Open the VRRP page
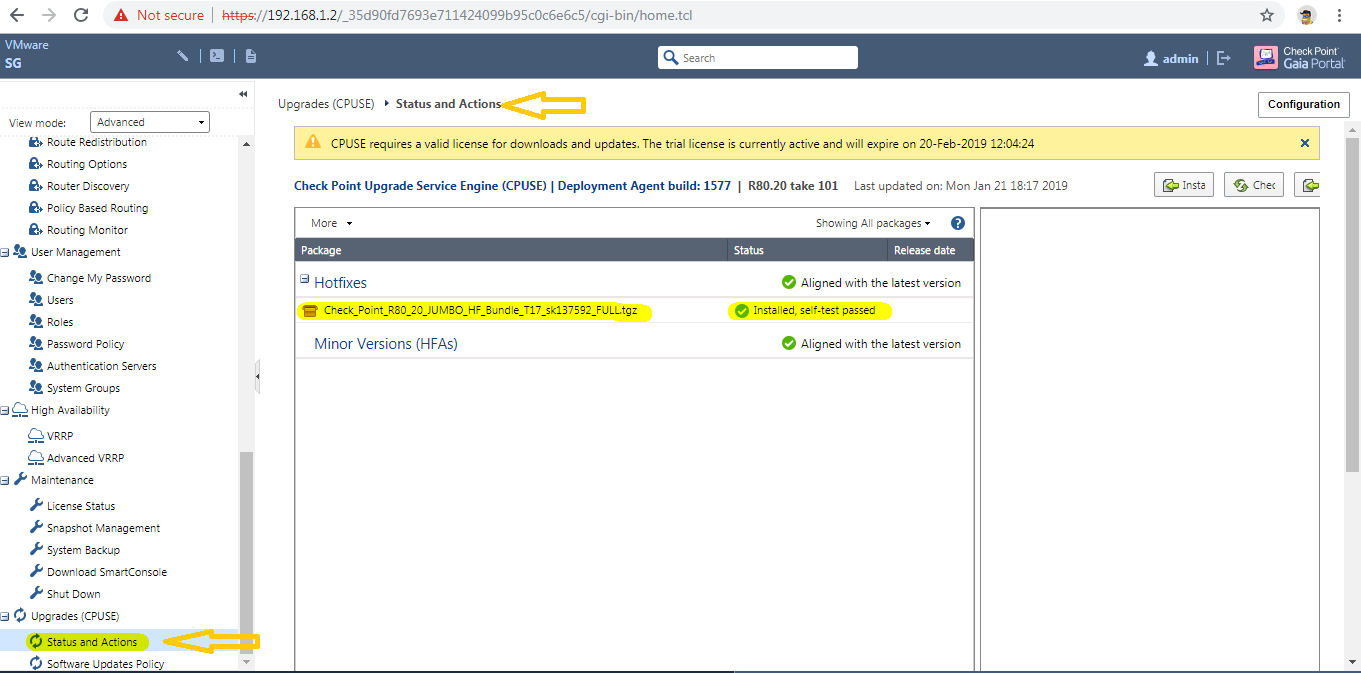The image size is (1361, 673). 60,436
